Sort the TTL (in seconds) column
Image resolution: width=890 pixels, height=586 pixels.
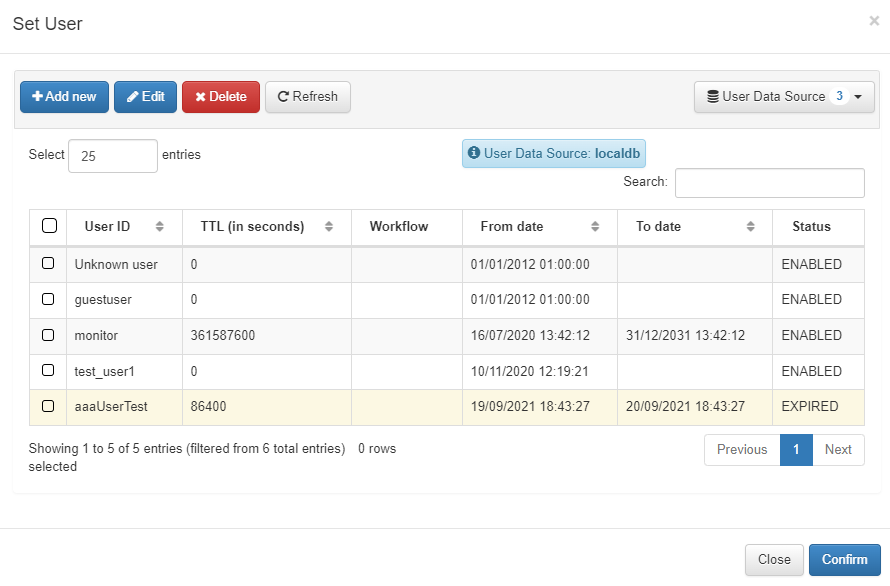[x=329, y=227]
